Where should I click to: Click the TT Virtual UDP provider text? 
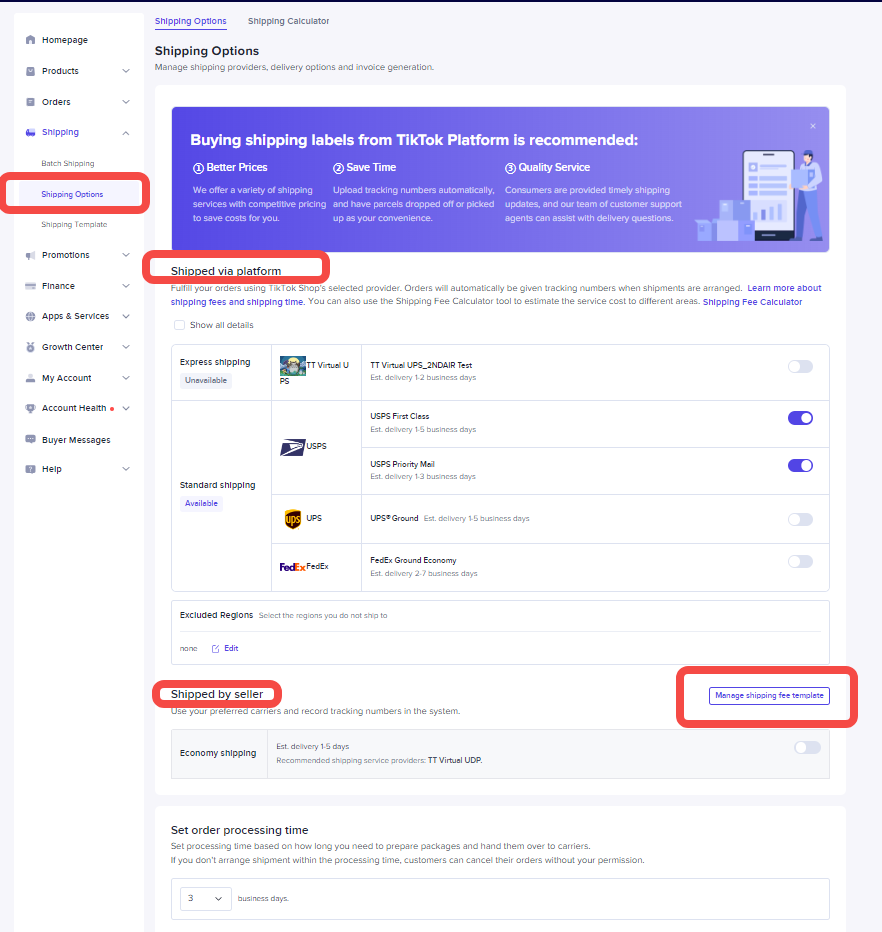(455, 760)
